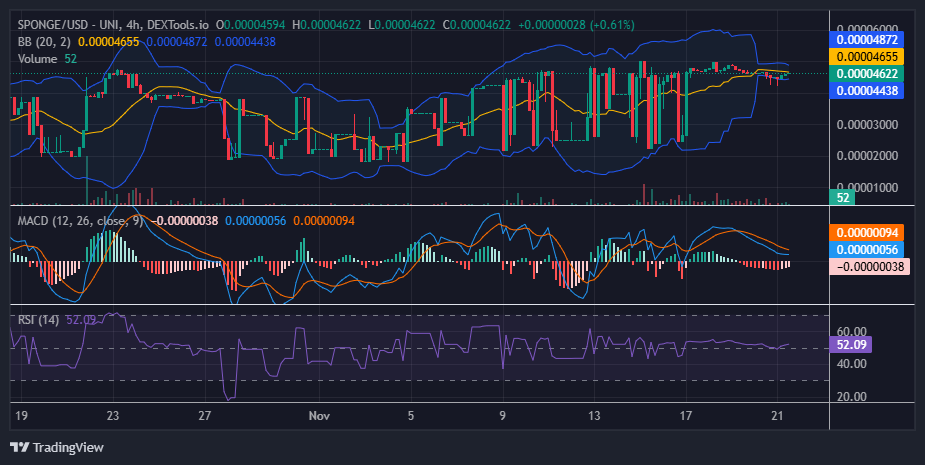Click the RSI legend value 52.09

coord(81,320)
